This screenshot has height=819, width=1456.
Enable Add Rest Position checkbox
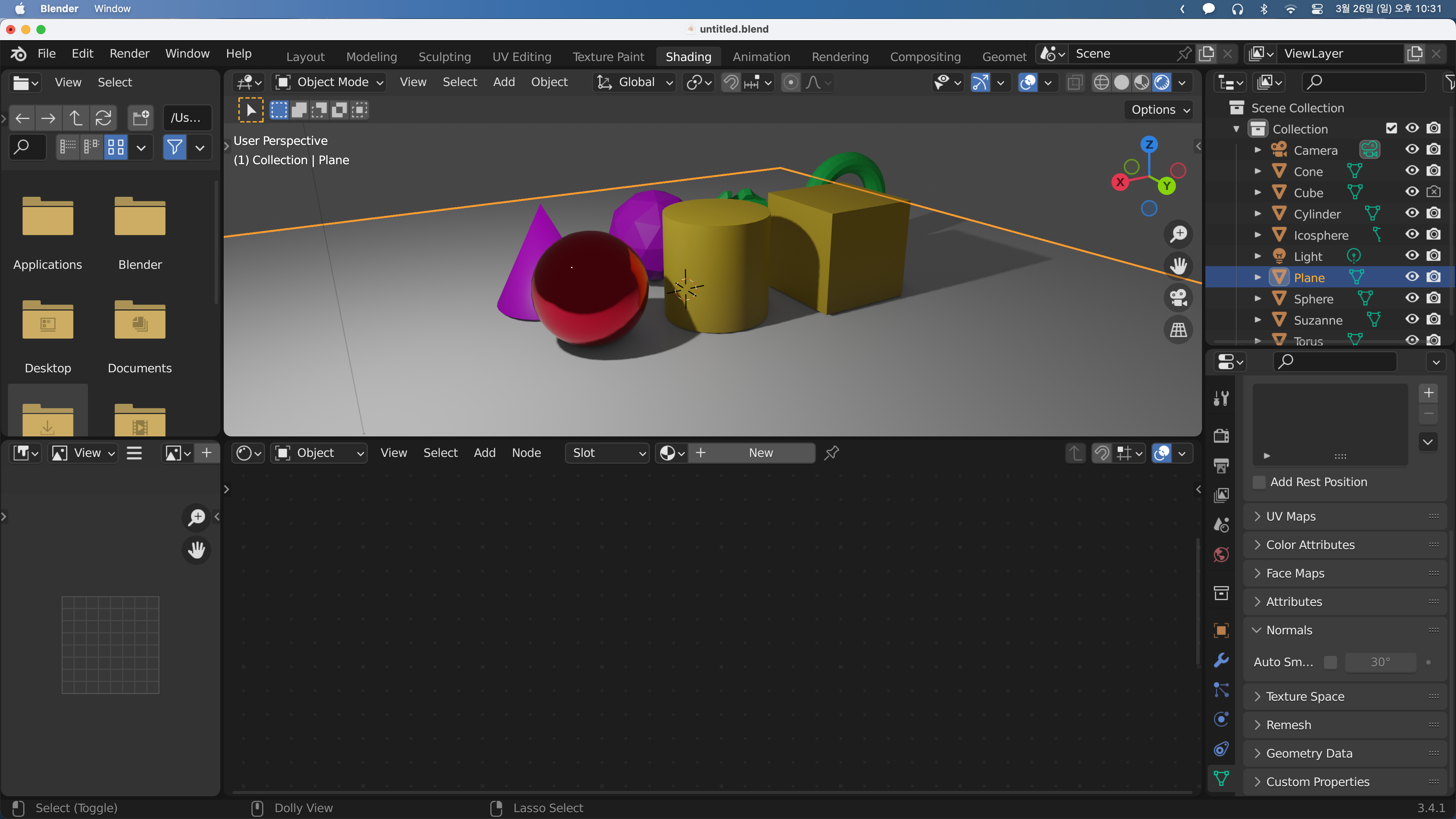point(1259,482)
